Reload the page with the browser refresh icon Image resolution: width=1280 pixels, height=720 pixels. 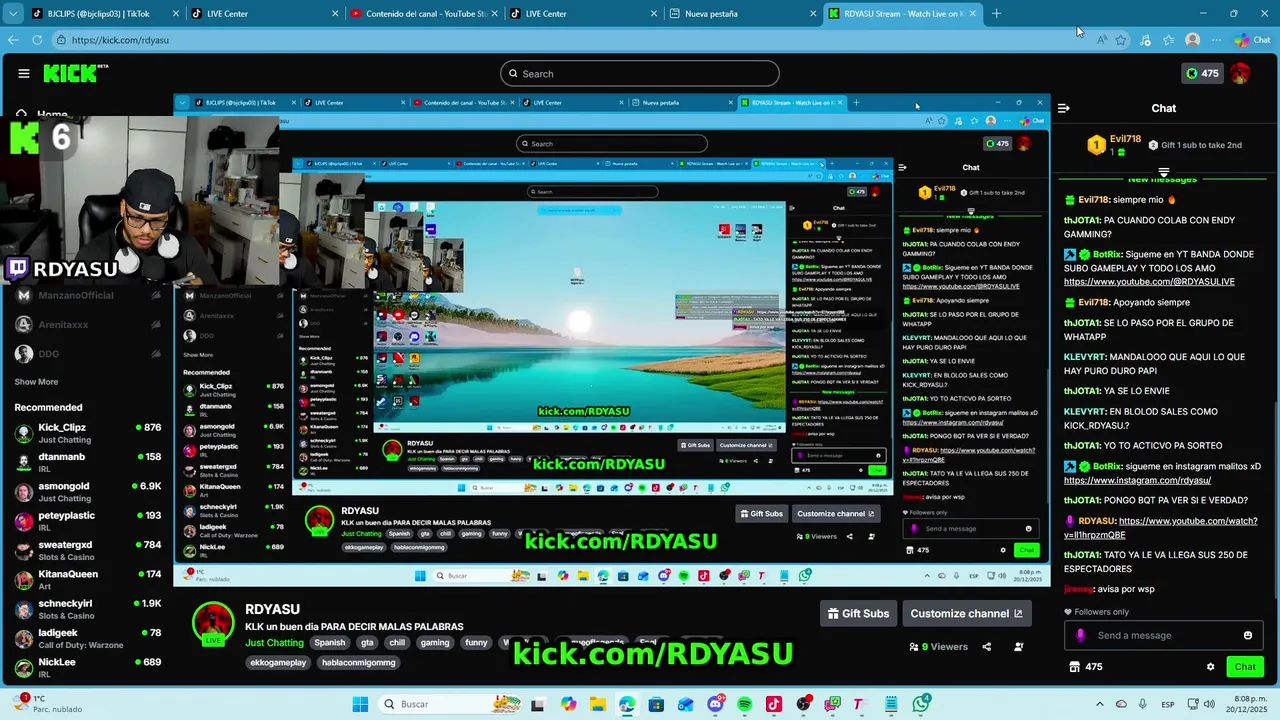click(37, 40)
